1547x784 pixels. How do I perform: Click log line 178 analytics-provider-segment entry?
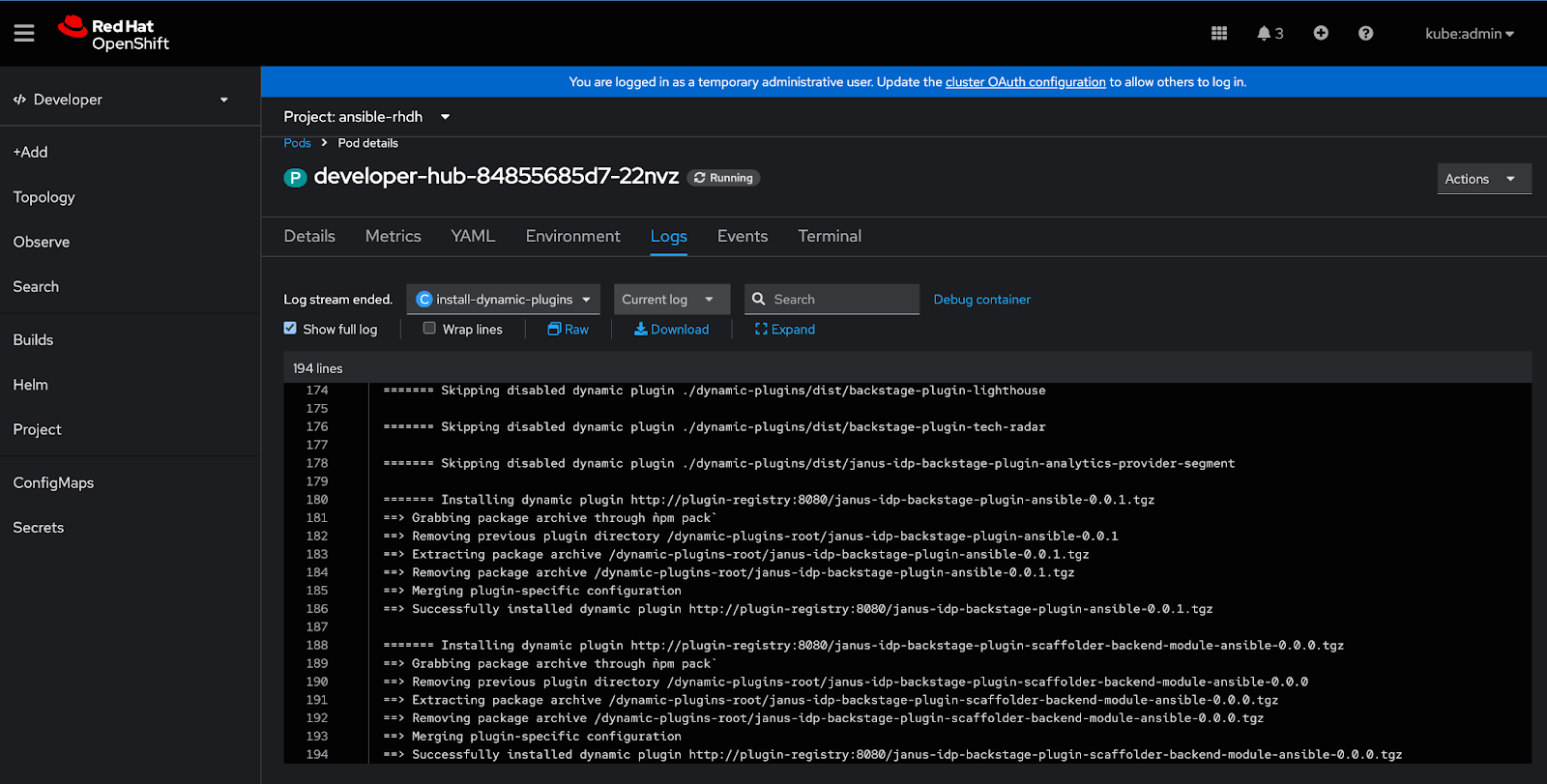click(808, 464)
